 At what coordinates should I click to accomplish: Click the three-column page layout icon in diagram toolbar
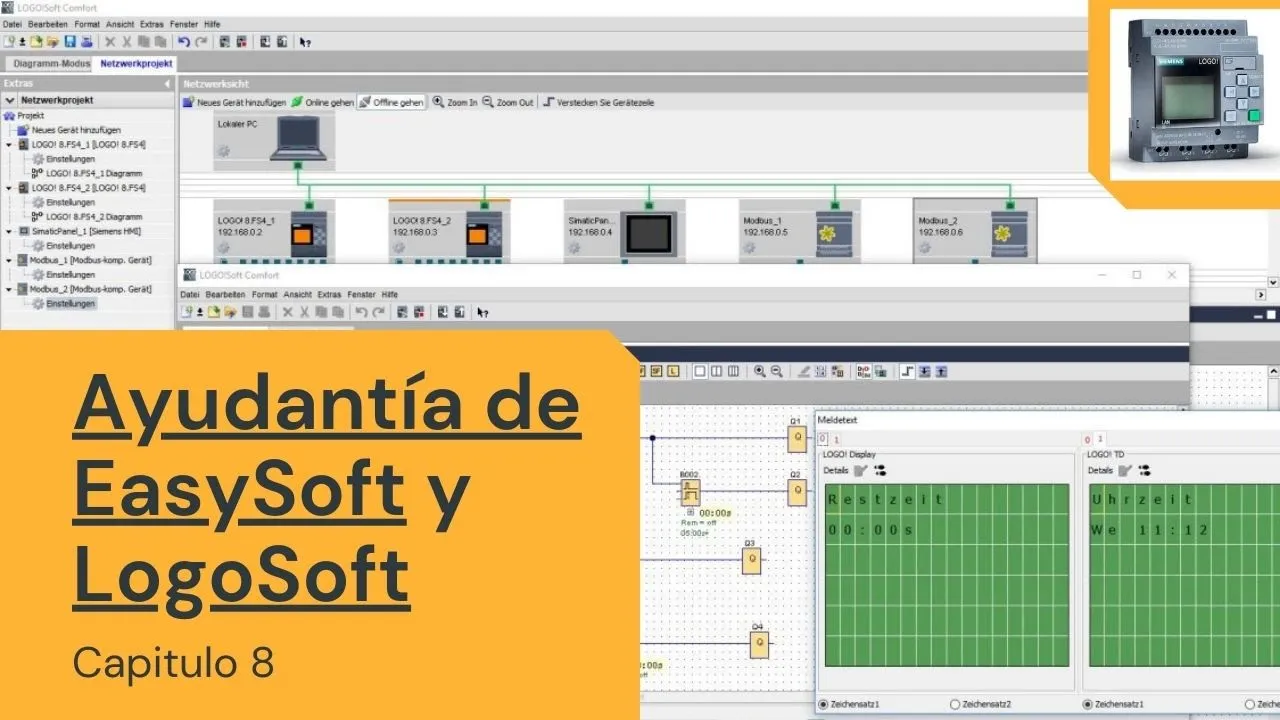coord(733,371)
